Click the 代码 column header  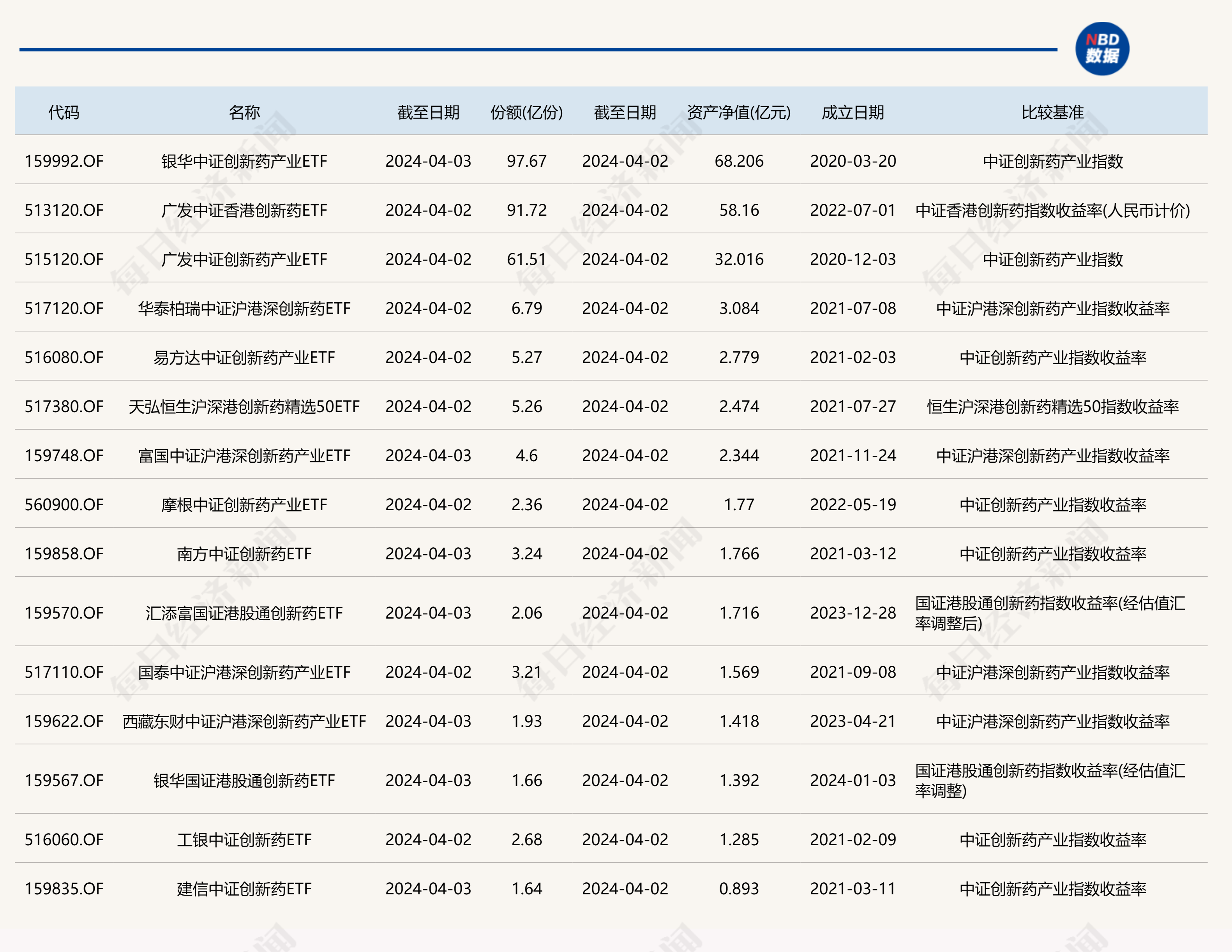click(64, 112)
